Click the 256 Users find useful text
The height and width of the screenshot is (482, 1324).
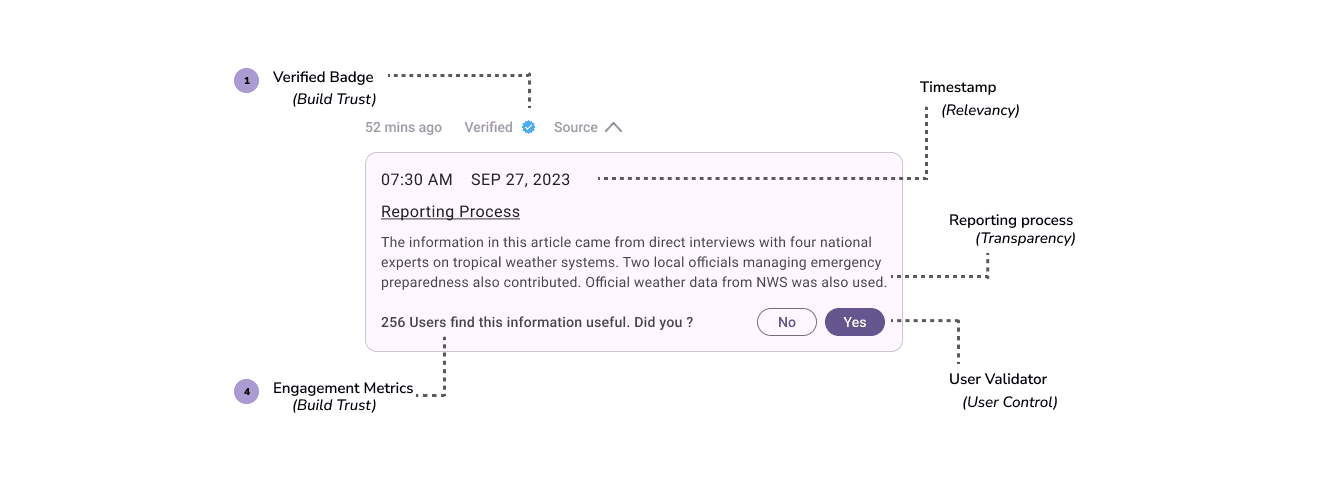click(537, 322)
